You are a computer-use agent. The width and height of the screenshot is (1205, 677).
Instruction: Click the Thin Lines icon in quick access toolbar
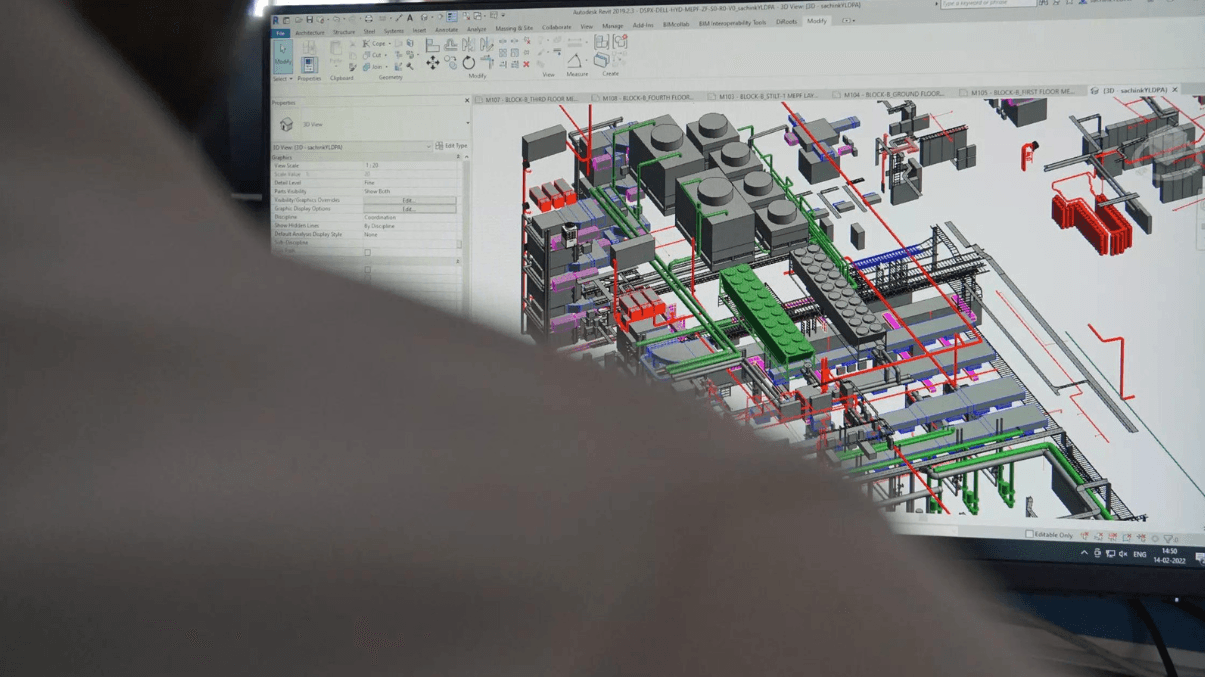point(452,17)
